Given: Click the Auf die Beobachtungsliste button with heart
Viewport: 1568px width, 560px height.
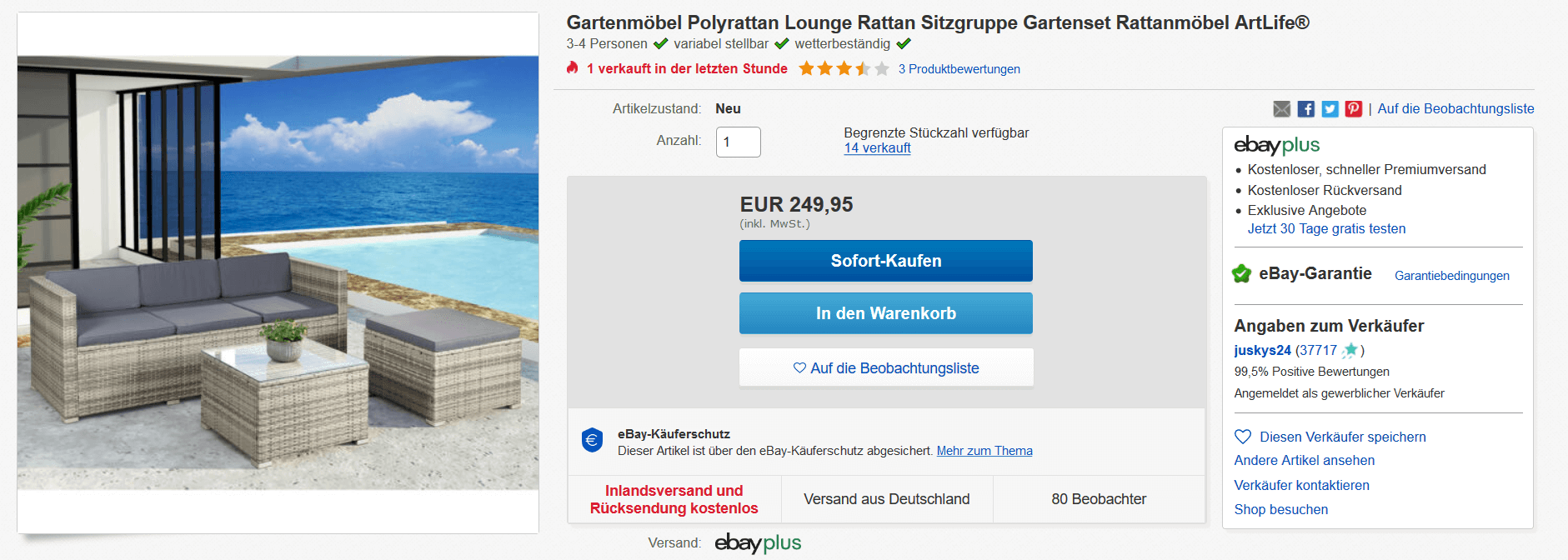Looking at the screenshot, I should click(x=885, y=368).
